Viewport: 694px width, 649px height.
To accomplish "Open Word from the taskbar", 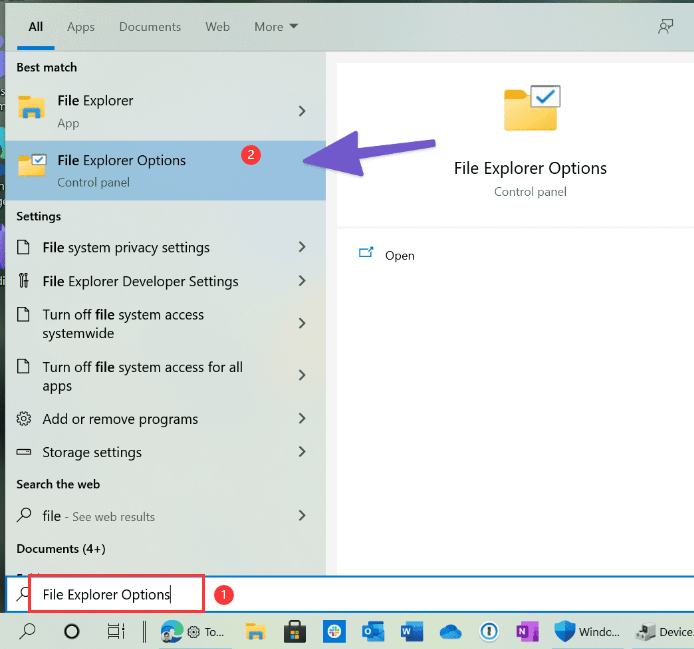I will [x=412, y=631].
